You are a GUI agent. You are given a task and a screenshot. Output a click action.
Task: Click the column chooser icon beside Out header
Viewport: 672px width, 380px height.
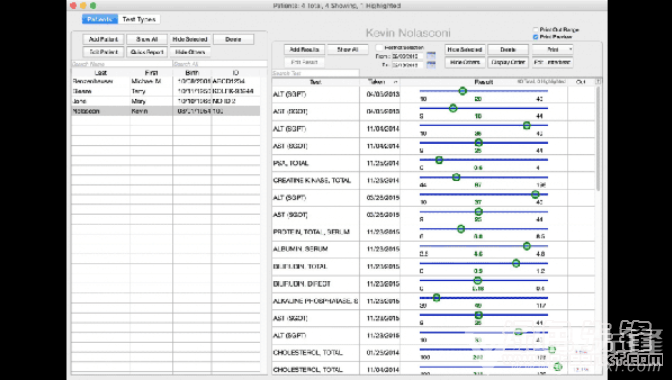(598, 81)
